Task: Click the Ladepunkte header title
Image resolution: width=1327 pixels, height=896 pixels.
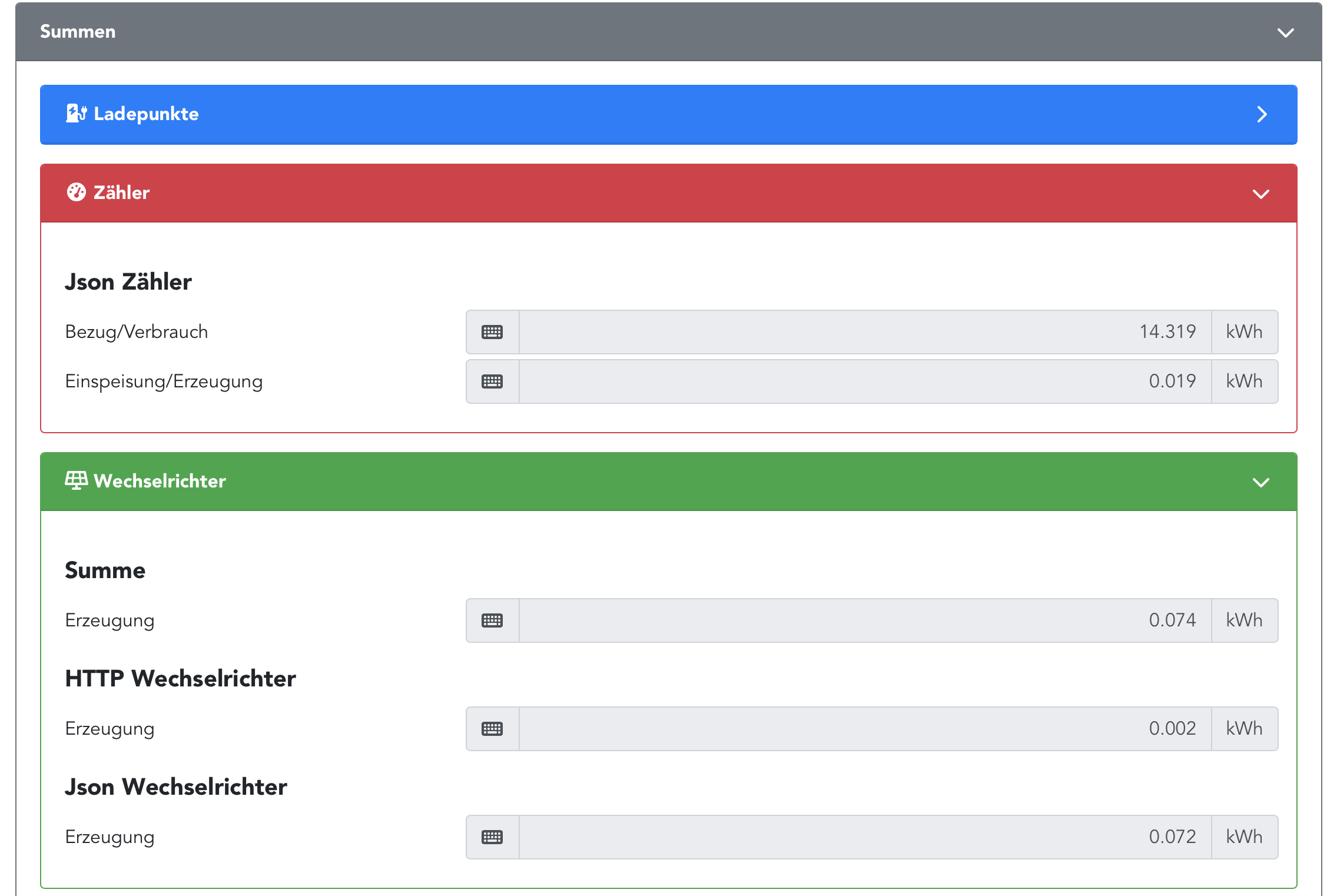Action: (x=146, y=114)
